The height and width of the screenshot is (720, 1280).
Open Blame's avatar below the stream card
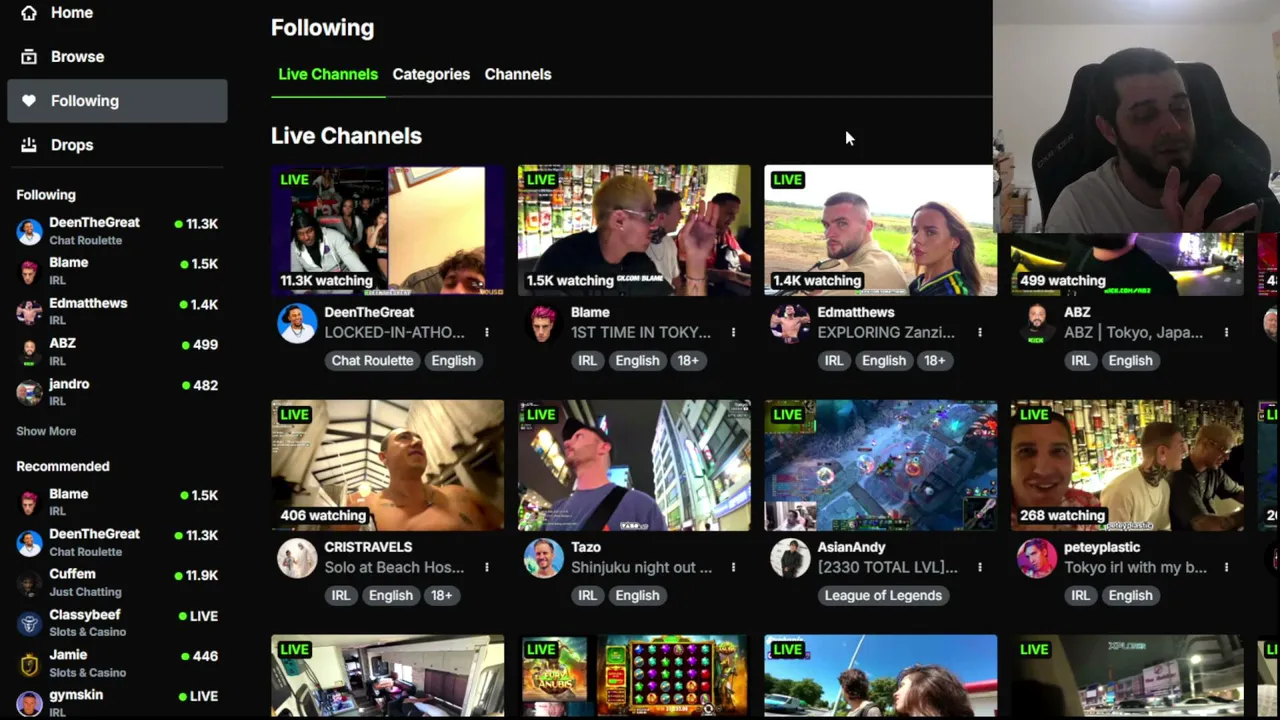(543, 324)
